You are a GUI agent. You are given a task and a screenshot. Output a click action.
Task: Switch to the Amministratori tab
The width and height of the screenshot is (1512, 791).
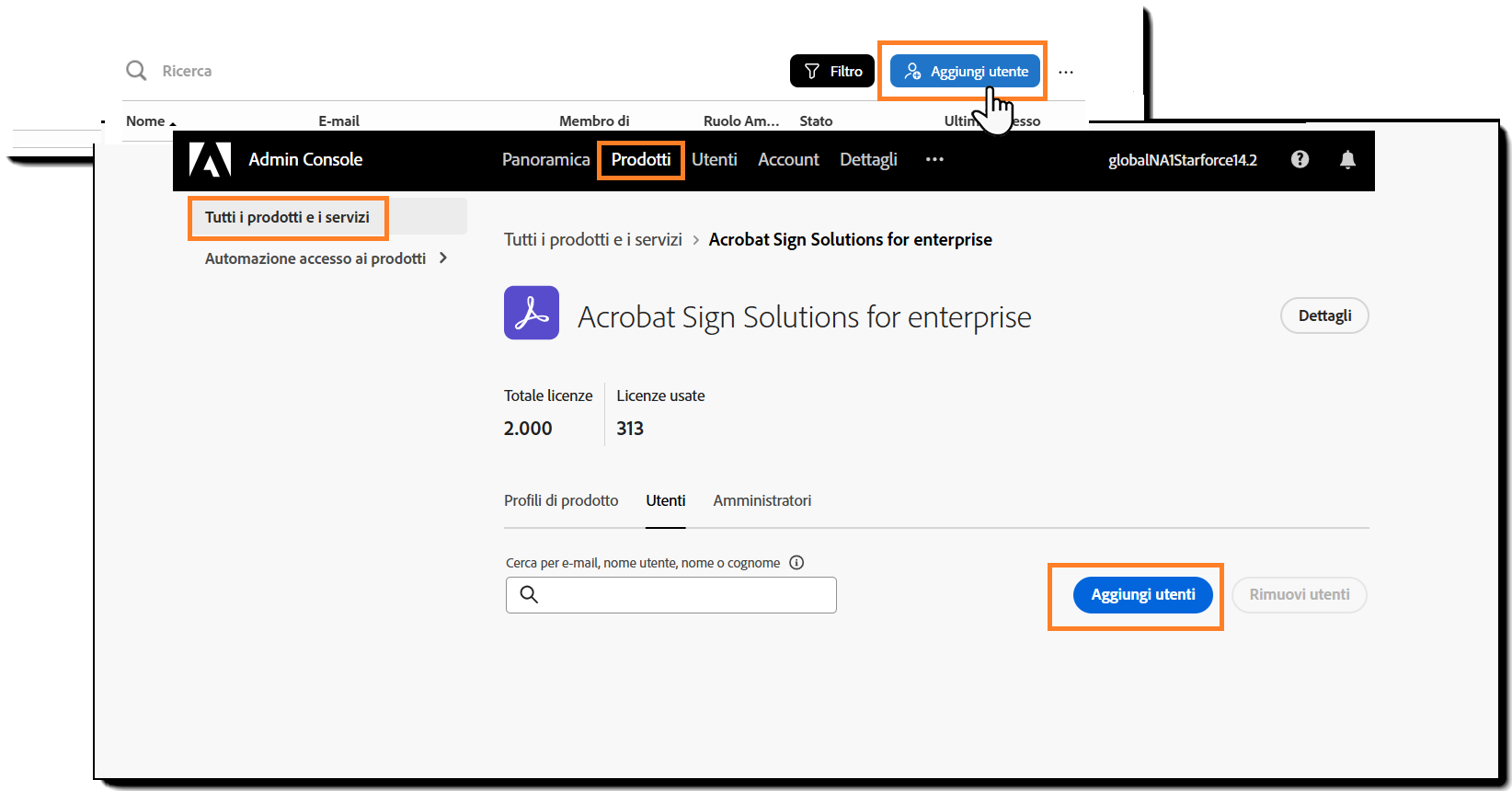pos(762,500)
